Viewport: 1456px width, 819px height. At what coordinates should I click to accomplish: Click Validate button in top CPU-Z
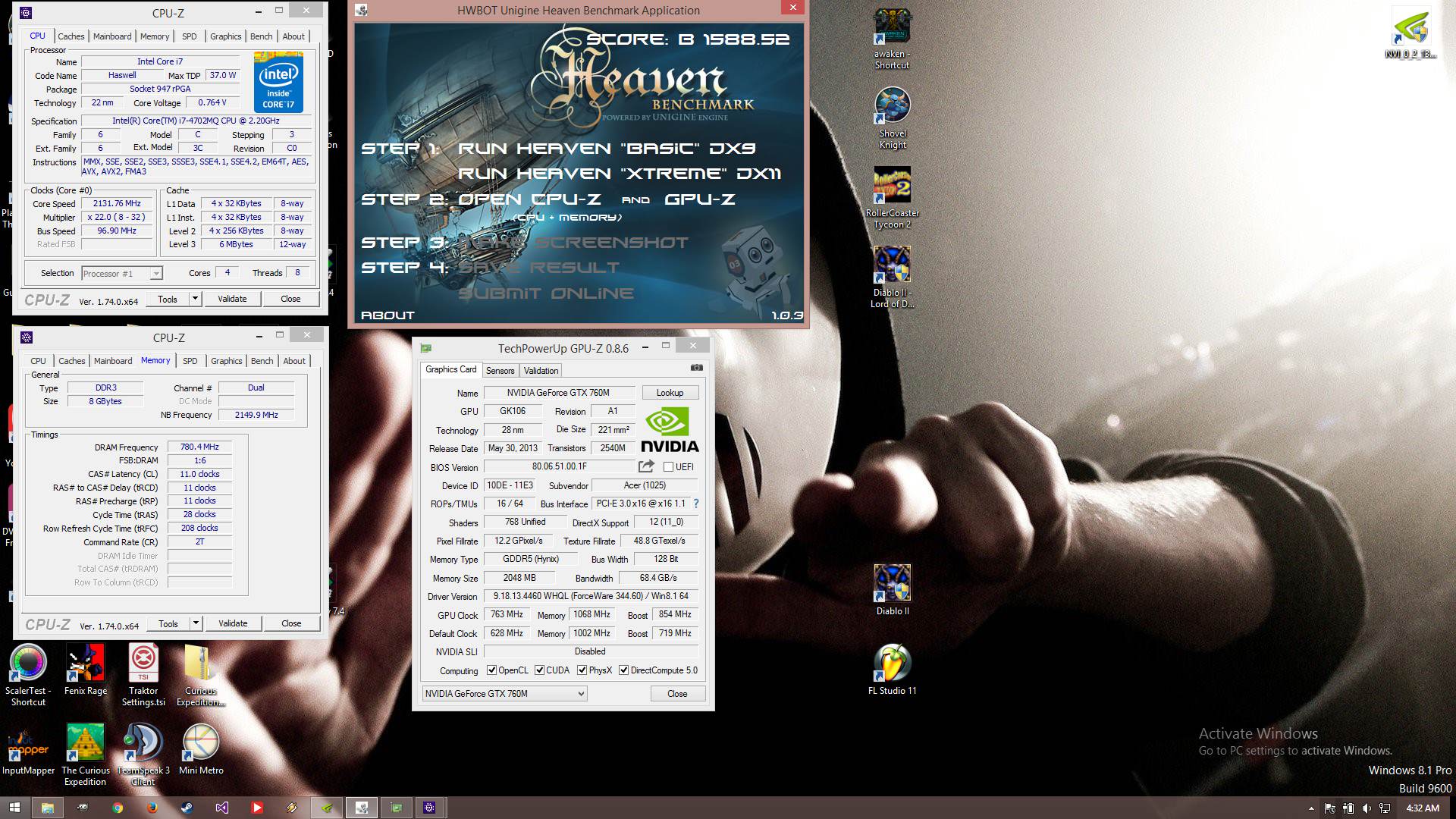232,299
